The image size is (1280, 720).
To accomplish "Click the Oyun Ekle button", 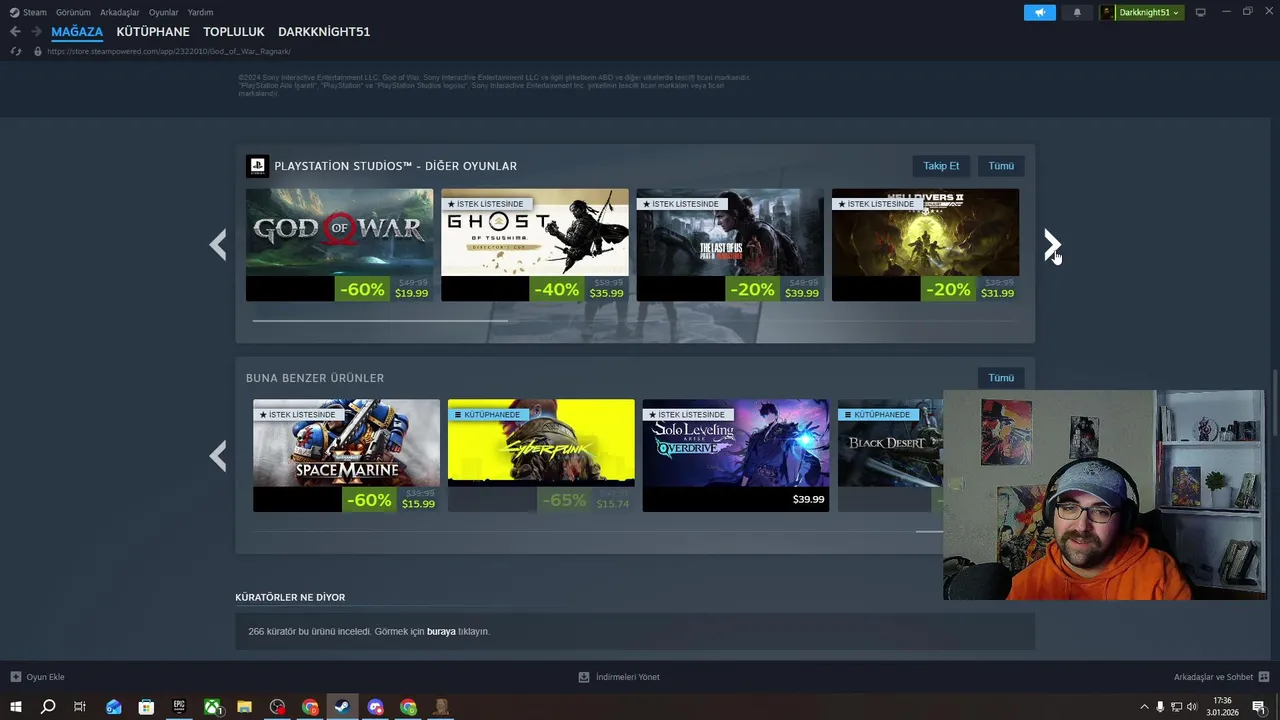I will [37, 677].
